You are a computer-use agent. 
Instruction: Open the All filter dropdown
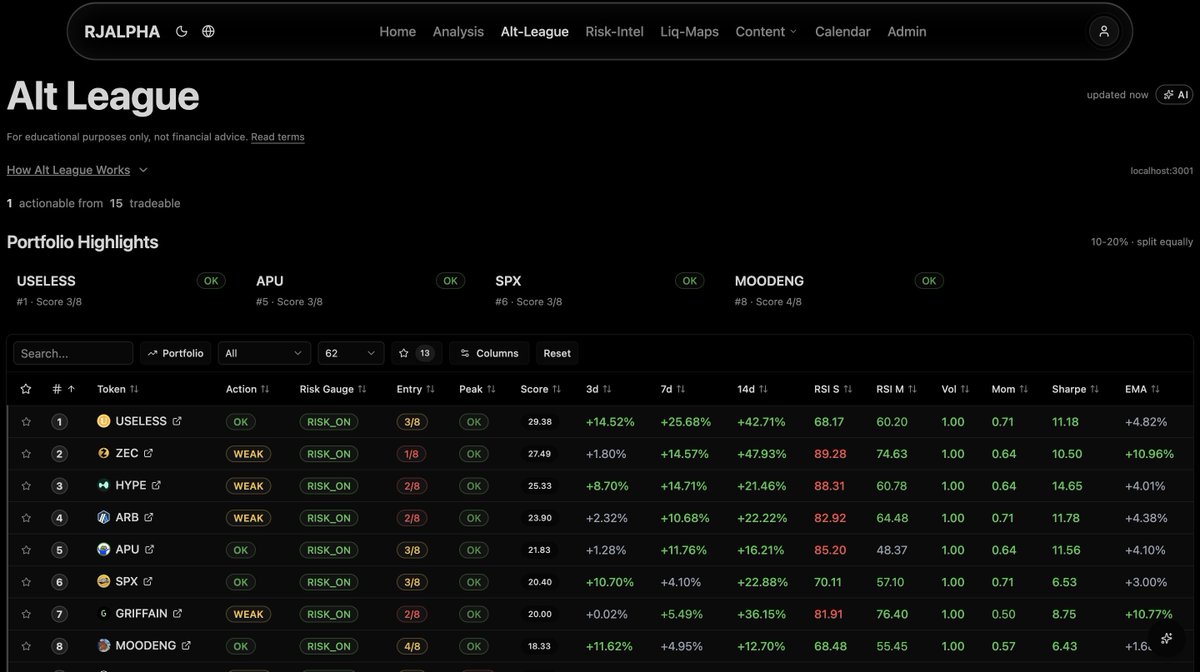[264, 353]
